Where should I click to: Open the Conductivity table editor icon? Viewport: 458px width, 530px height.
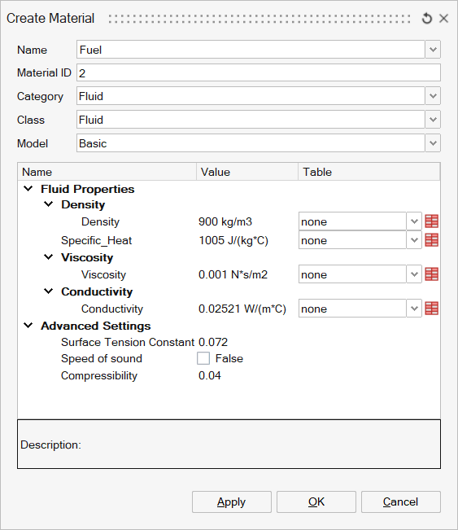[432, 309]
